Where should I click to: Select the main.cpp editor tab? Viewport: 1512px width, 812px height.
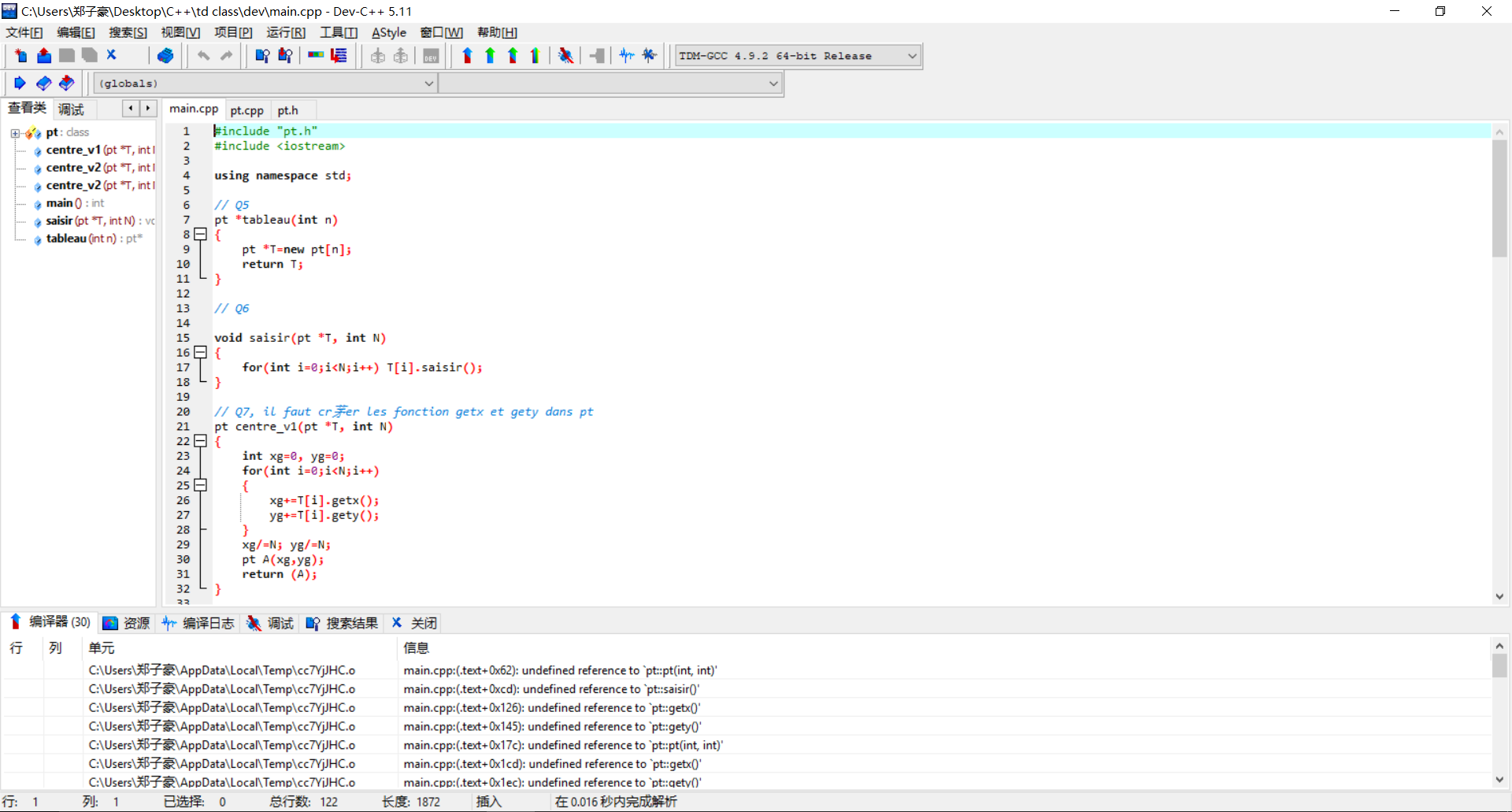tap(194, 109)
